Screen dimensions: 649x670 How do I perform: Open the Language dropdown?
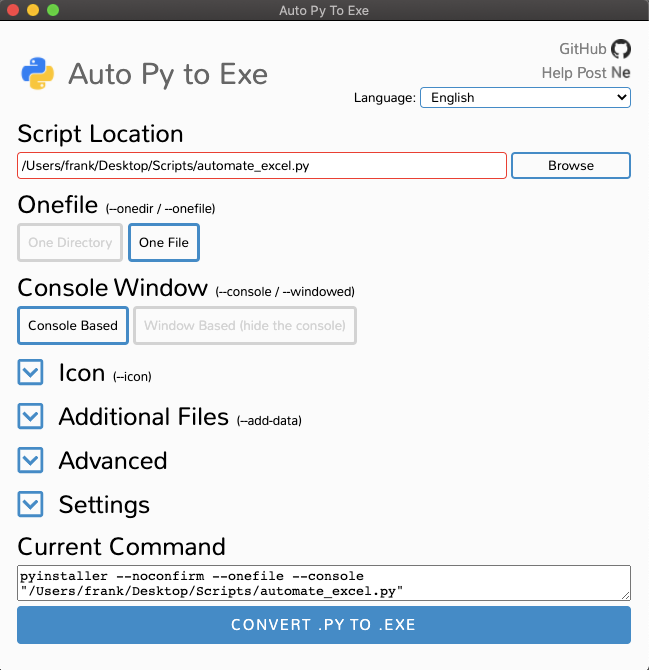pos(525,97)
